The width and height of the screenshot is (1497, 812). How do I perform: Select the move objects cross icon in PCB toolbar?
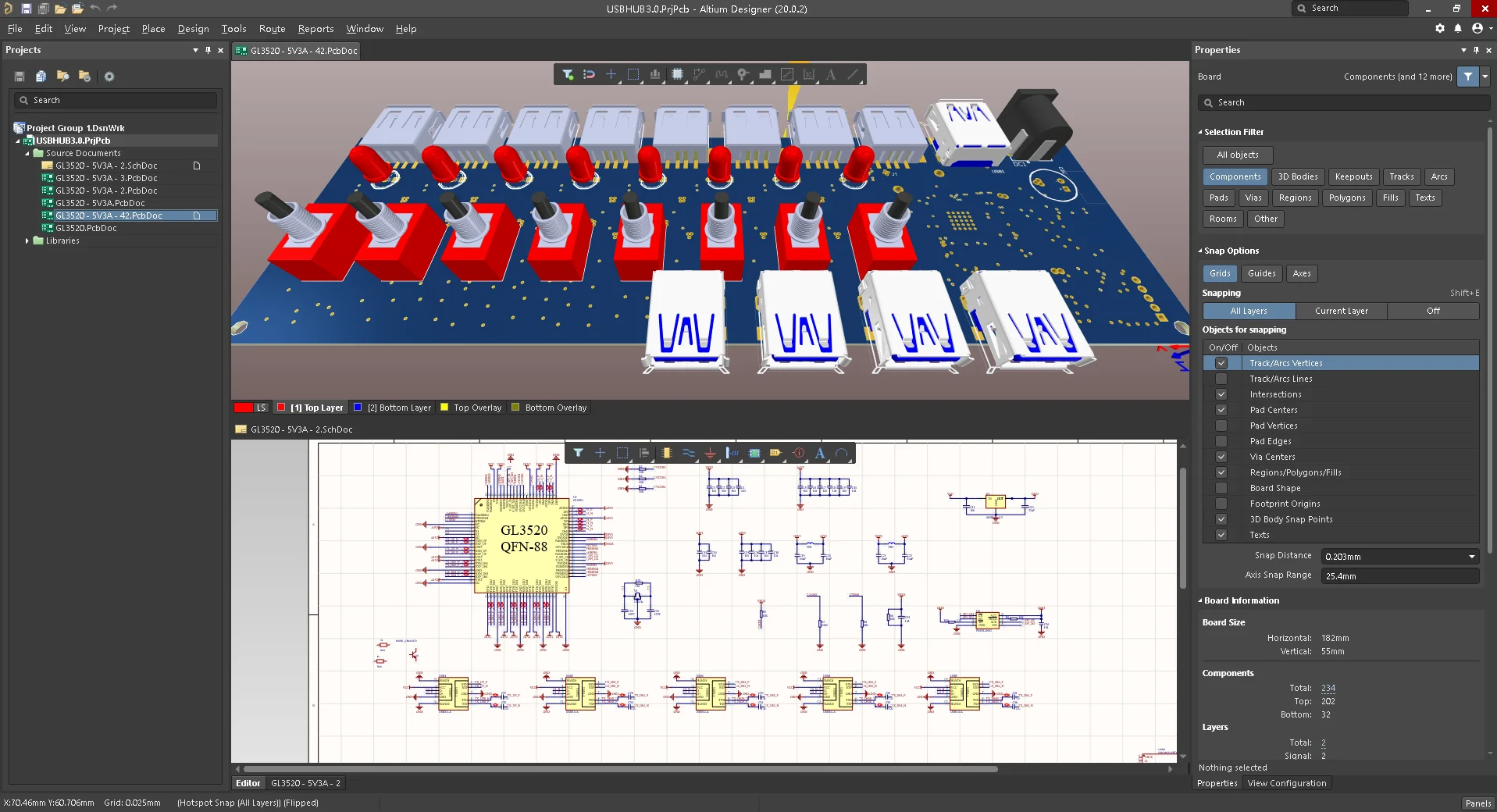[x=611, y=75]
